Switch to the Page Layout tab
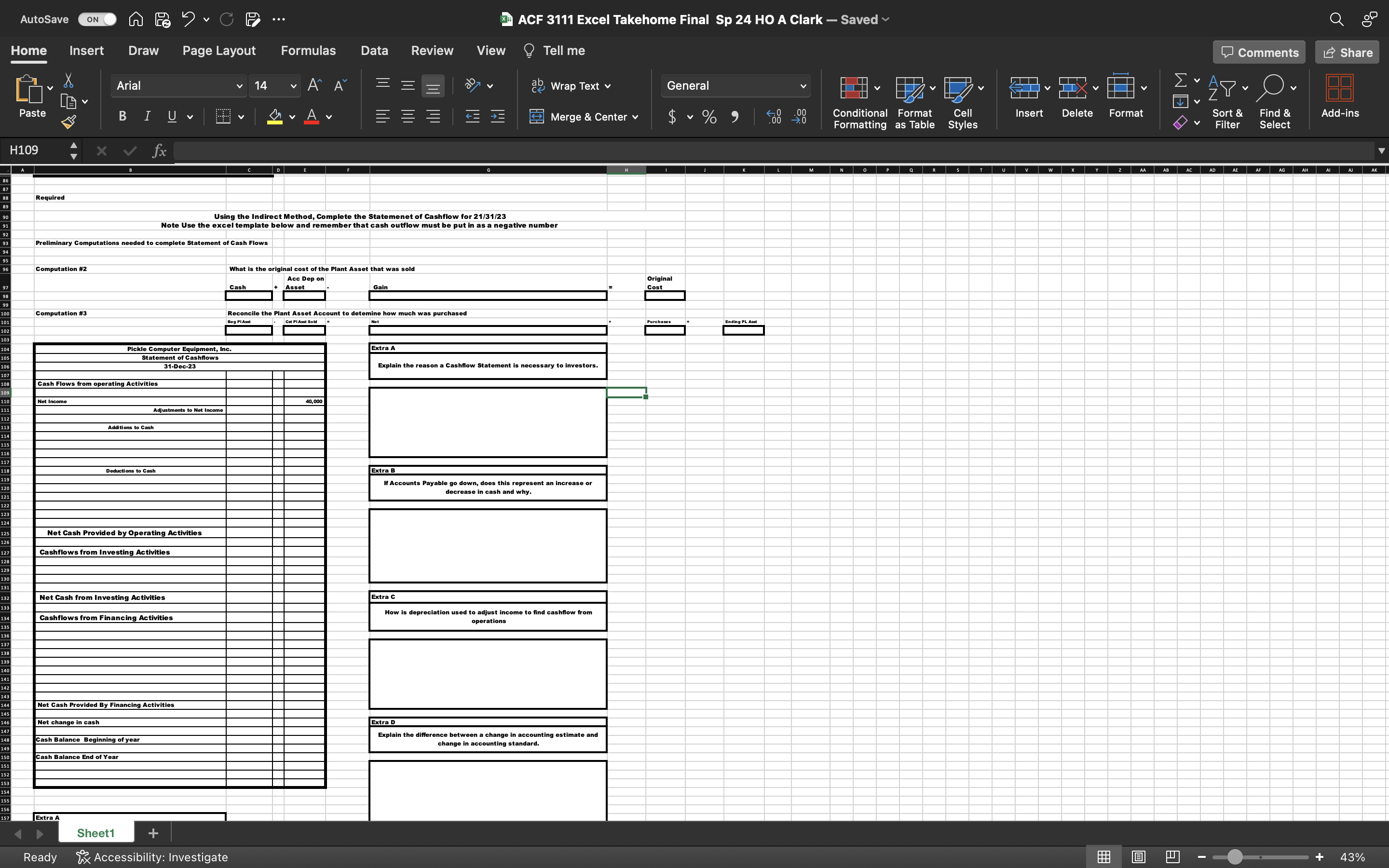 pos(218,51)
